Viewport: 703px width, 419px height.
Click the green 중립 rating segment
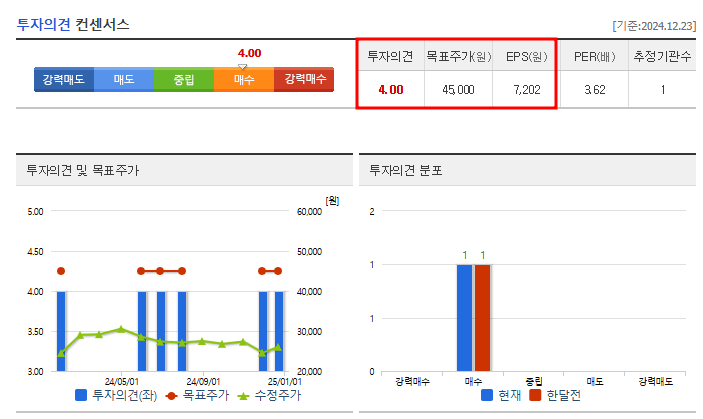coord(184,79)
